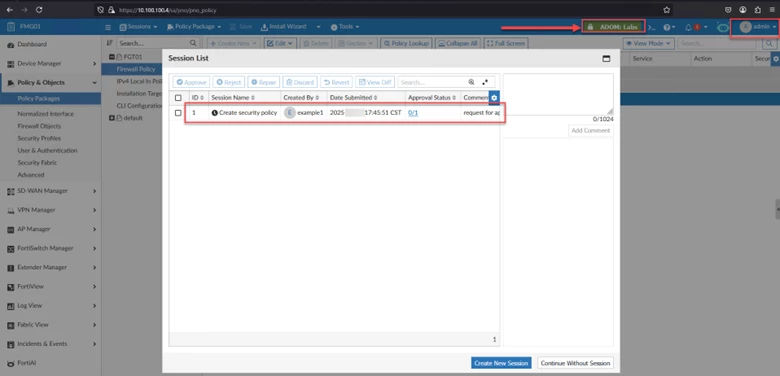This screenshot has width=780, height=376.
Task: Click the magnifier icon in session search
Action: coord(471,82)
